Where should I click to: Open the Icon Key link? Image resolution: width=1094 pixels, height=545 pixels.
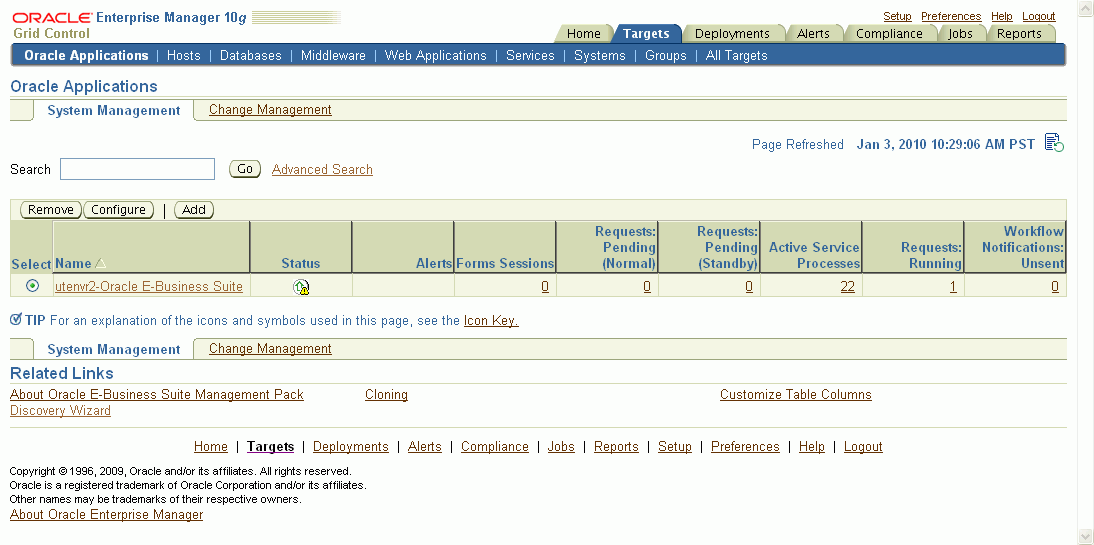491,321
